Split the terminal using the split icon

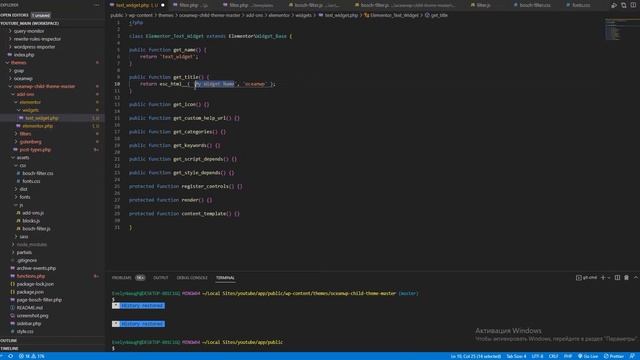pos(617,278)
